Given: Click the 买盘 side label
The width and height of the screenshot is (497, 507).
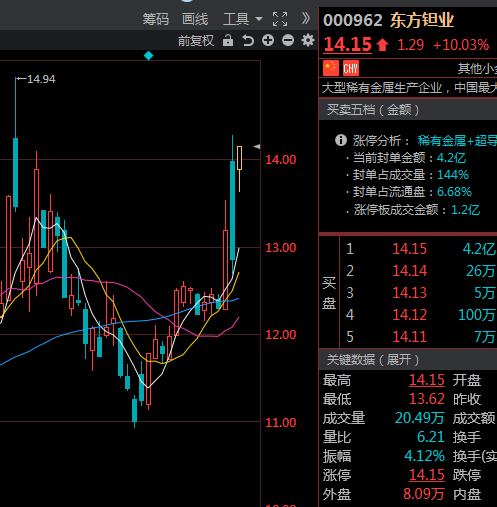Looking at the screenshot, I should pyautogui.click(x=329, y=293).
